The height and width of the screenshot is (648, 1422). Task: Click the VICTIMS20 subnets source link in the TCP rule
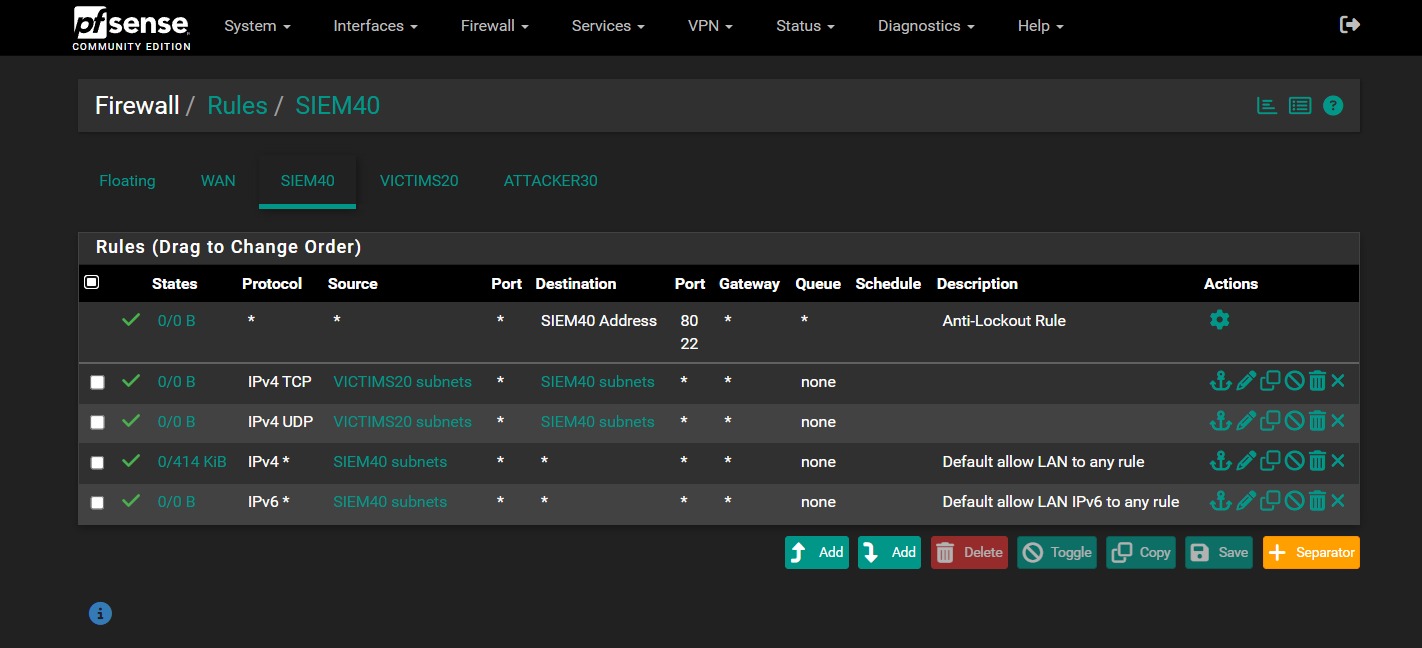coord(402,382)
